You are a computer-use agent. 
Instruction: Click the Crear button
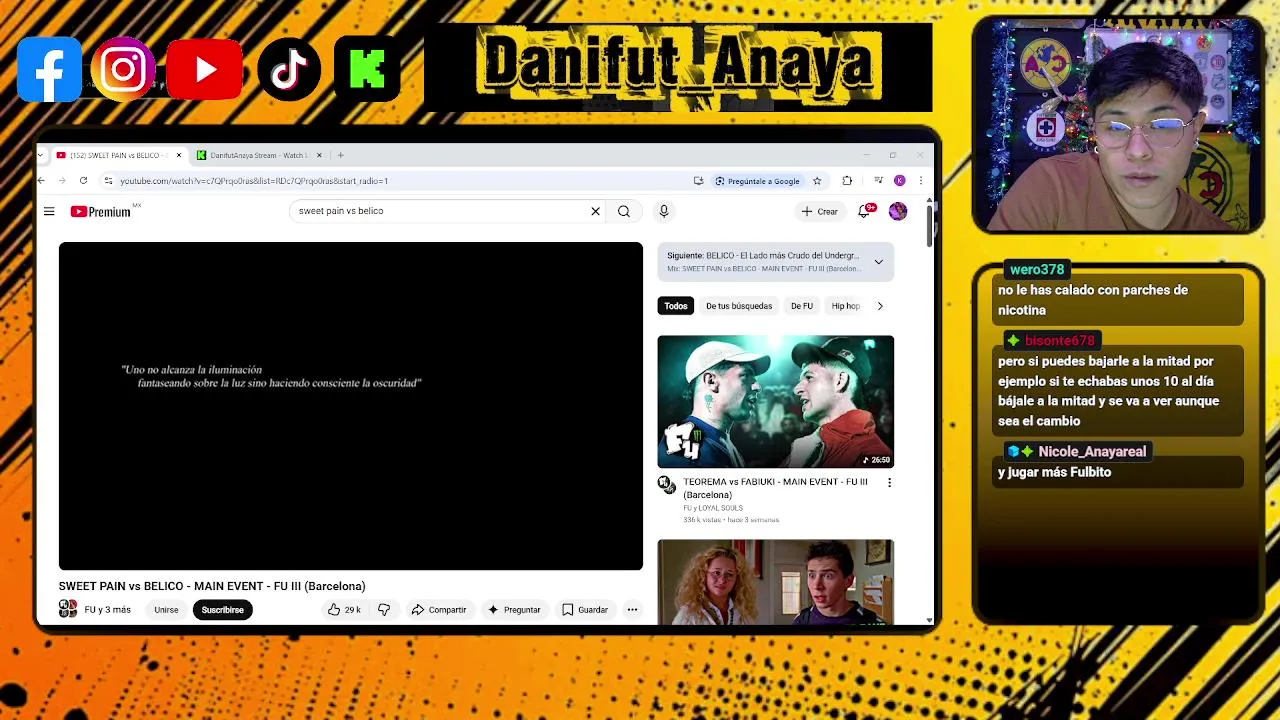[819, 211]
